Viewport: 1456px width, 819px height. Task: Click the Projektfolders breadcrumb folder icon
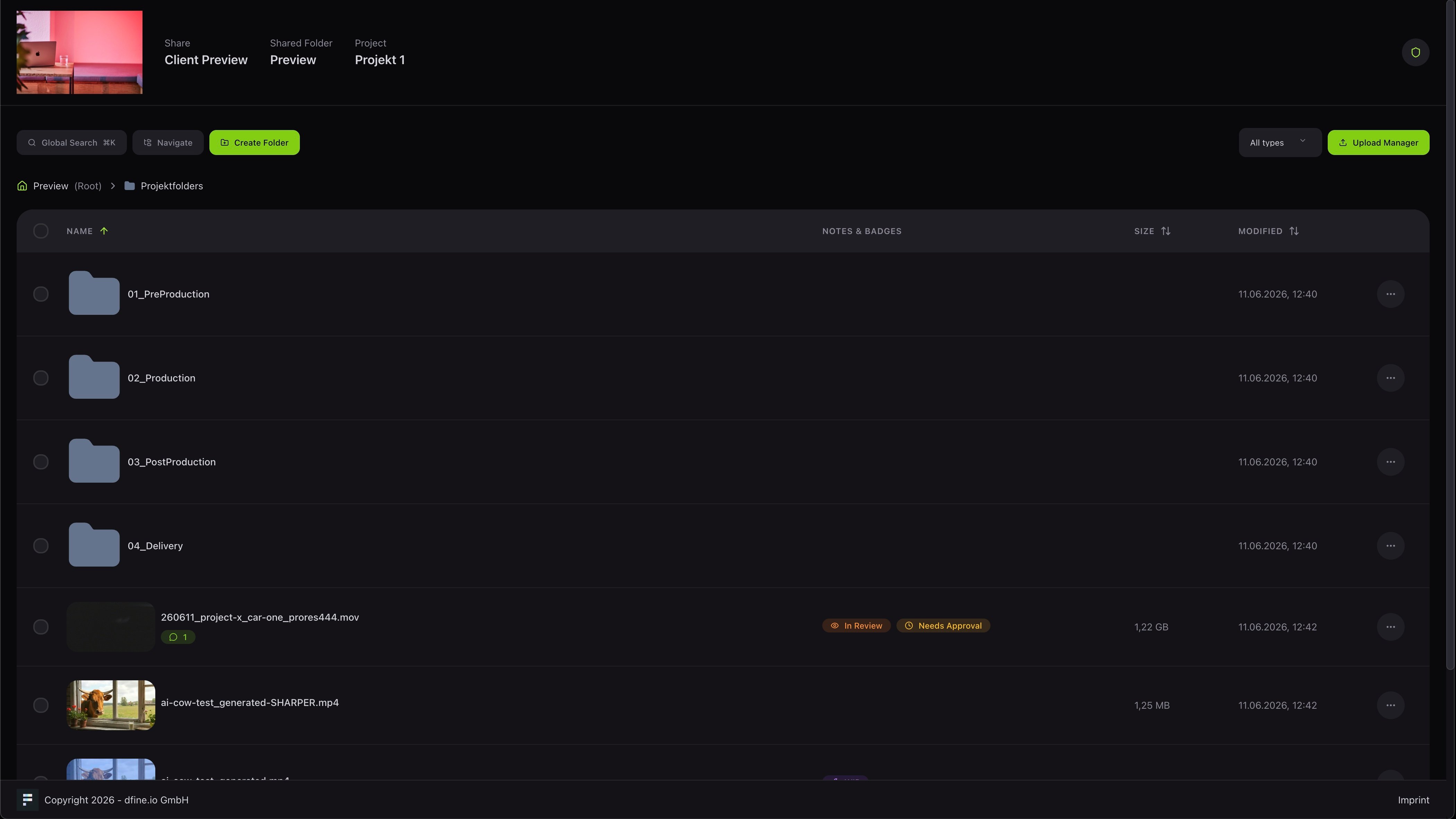point(129,186)
